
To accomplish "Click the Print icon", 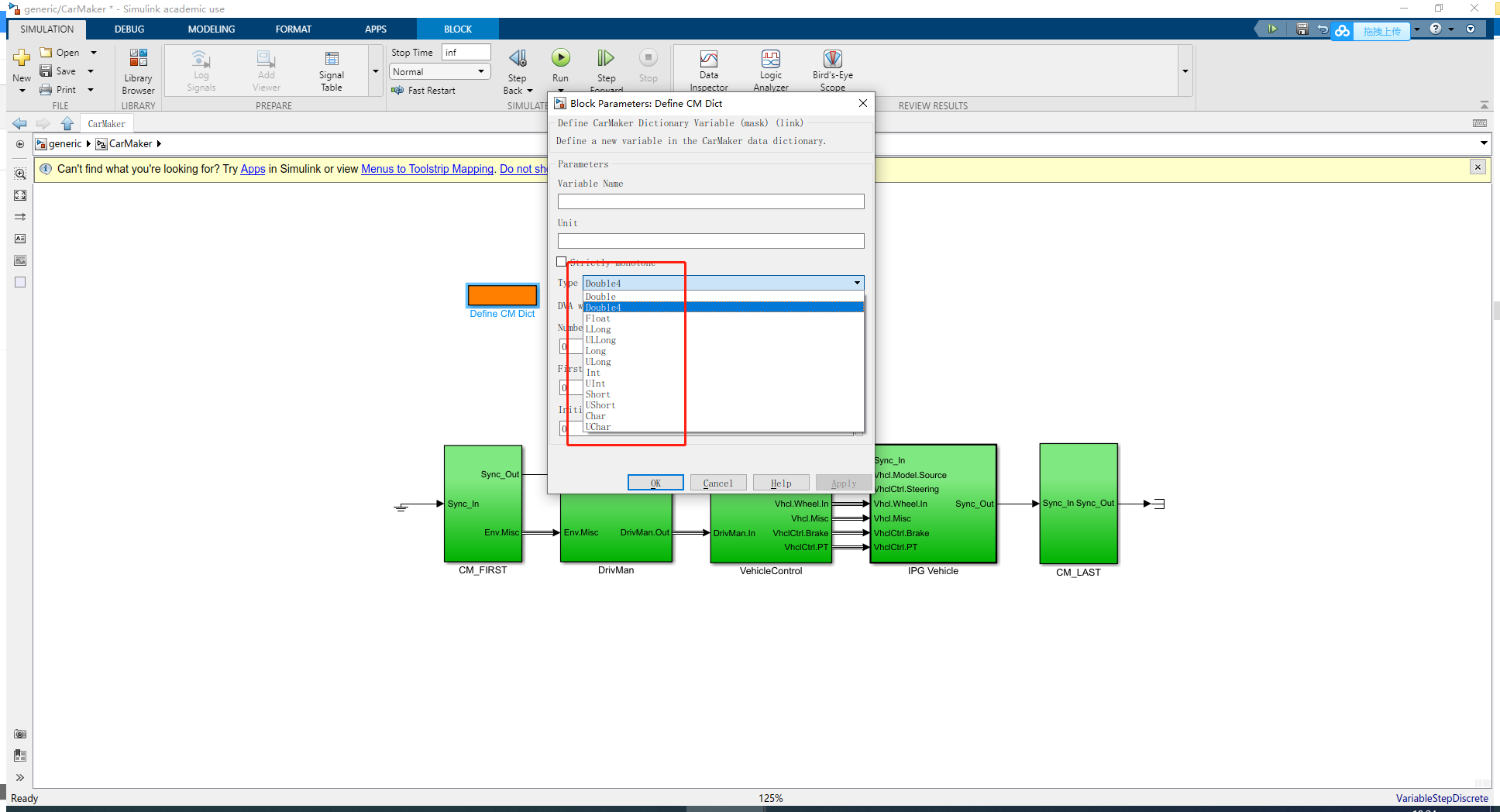I will pos(46,90).
